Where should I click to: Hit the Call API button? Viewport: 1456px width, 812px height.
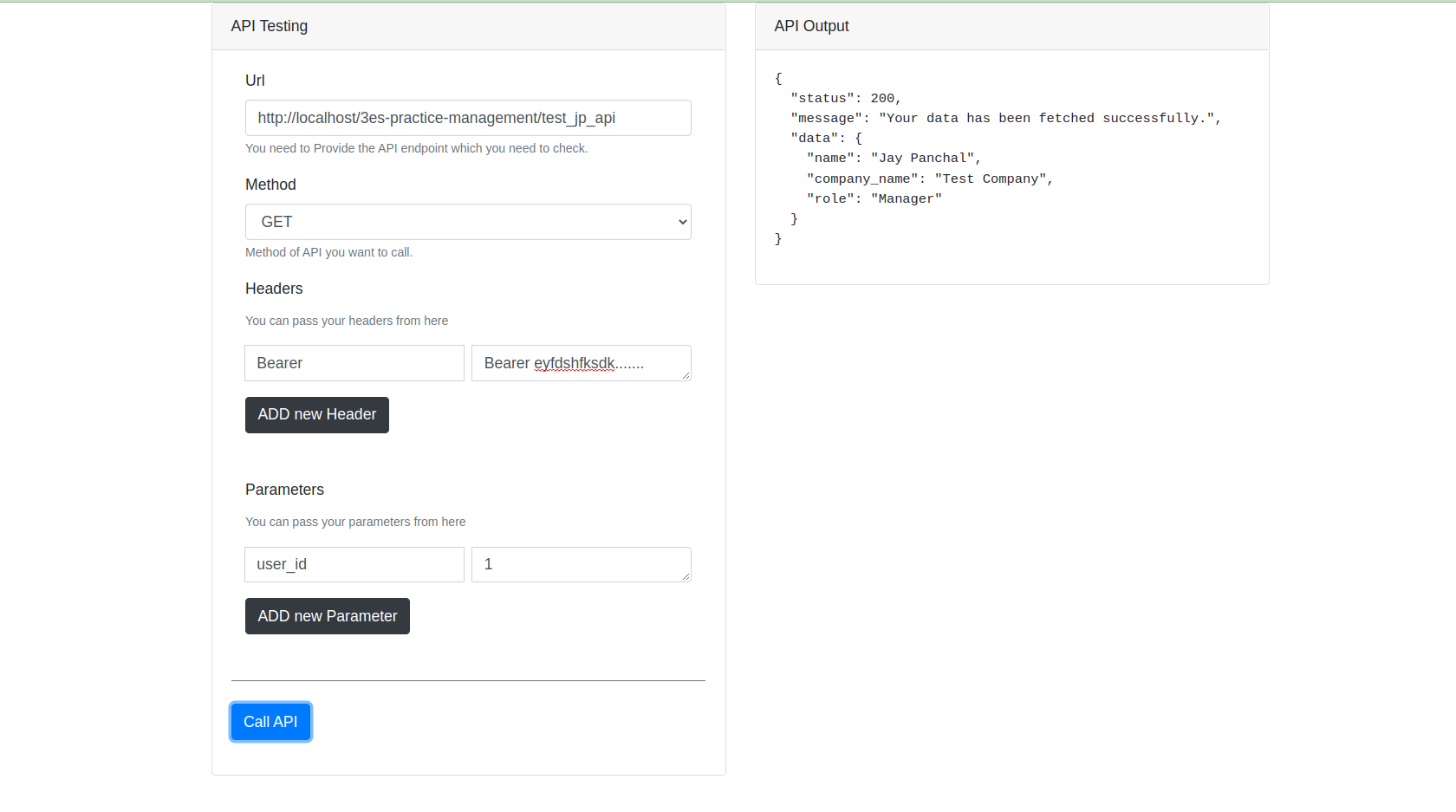point(270,722)
